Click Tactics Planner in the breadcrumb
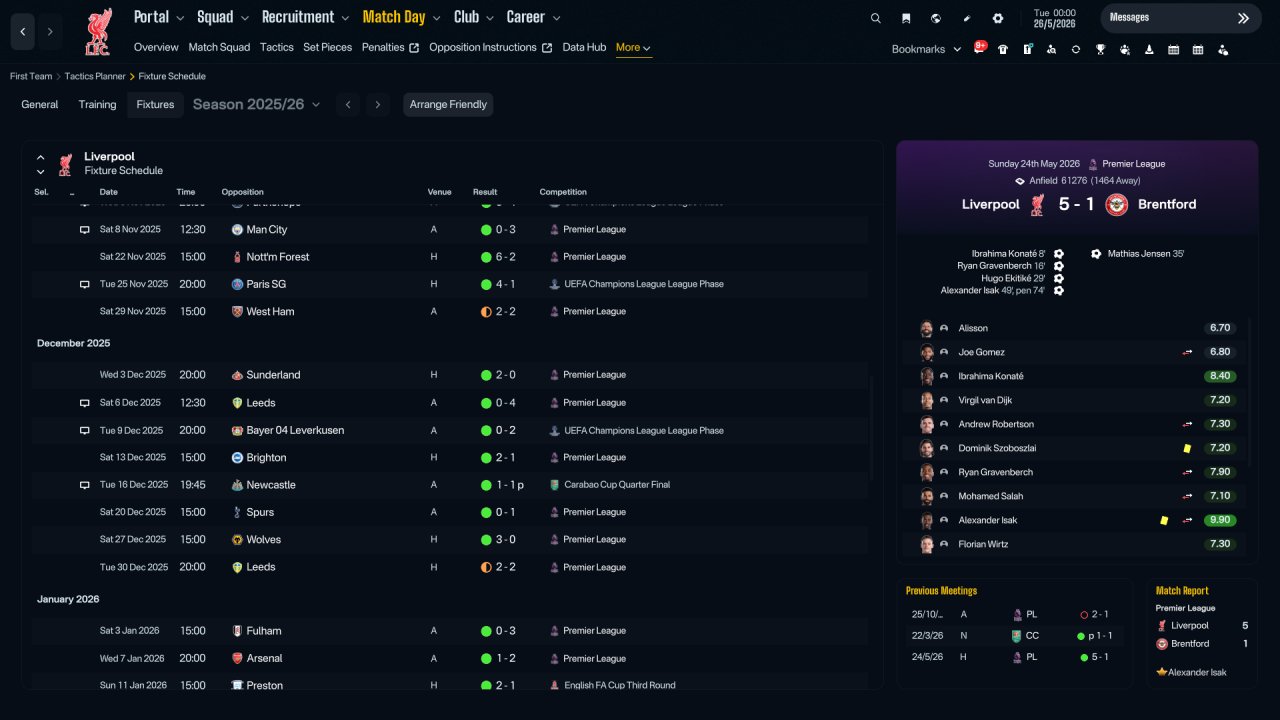 coord(95,76)
